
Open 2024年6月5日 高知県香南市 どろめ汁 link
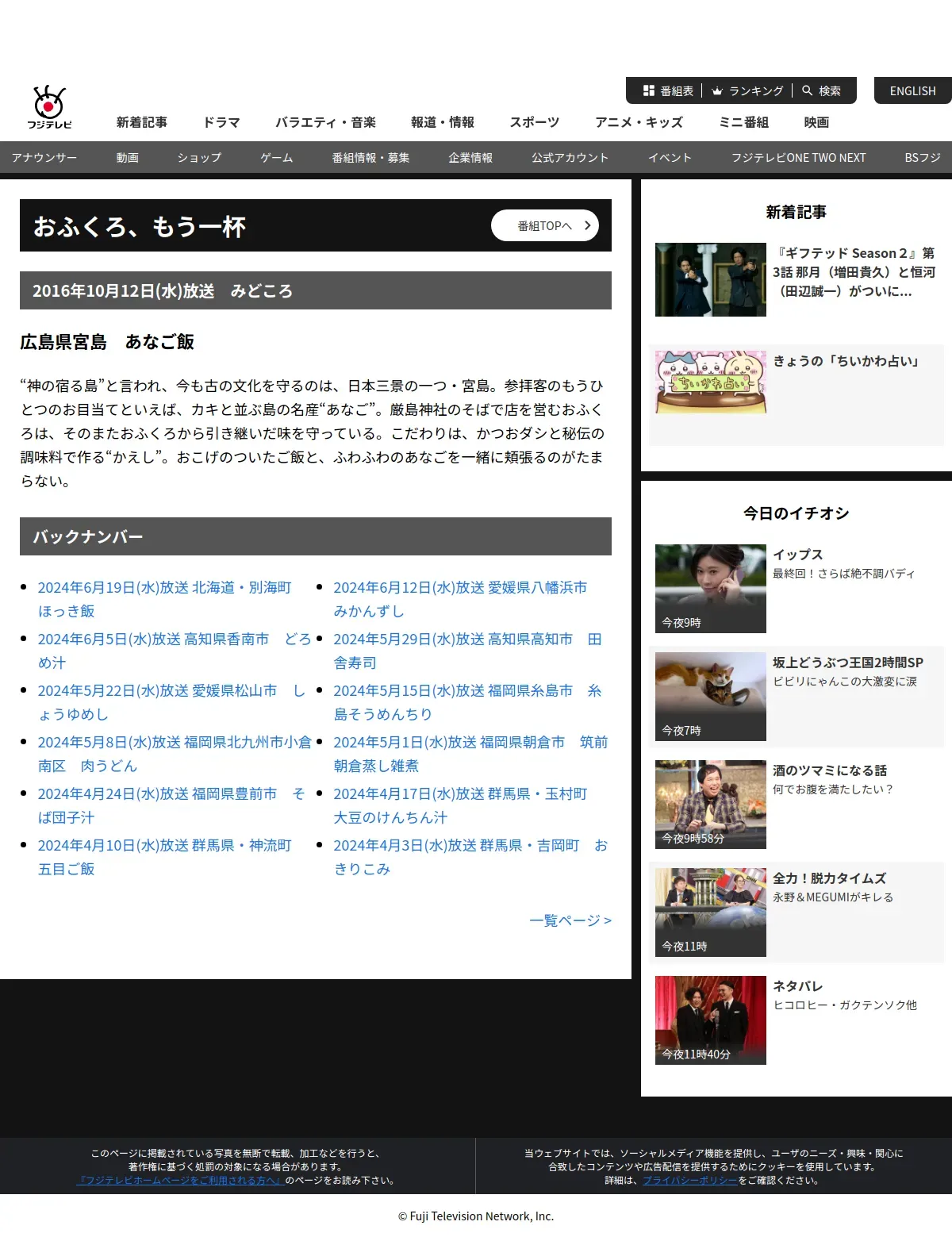(x=175, y=651)
